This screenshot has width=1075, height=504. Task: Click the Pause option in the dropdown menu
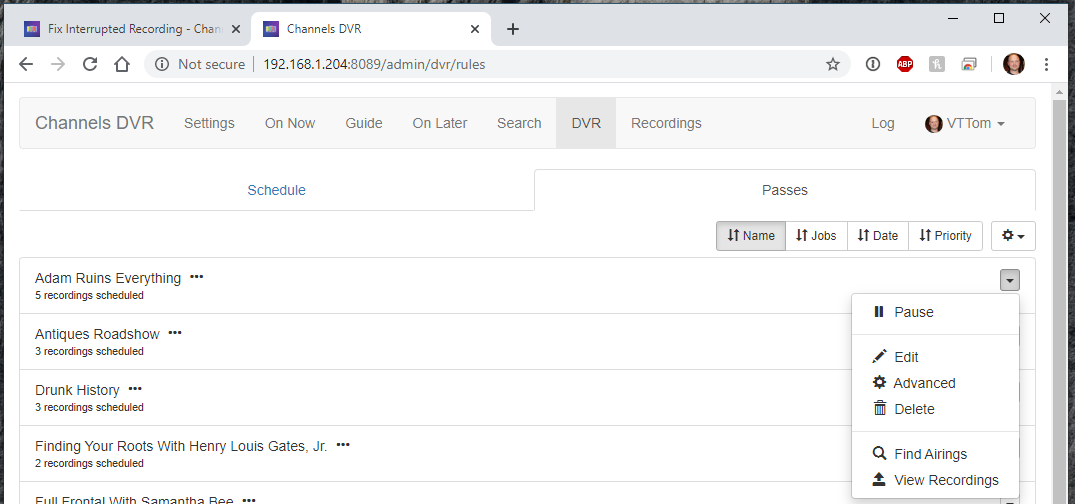tap(912, 312)
